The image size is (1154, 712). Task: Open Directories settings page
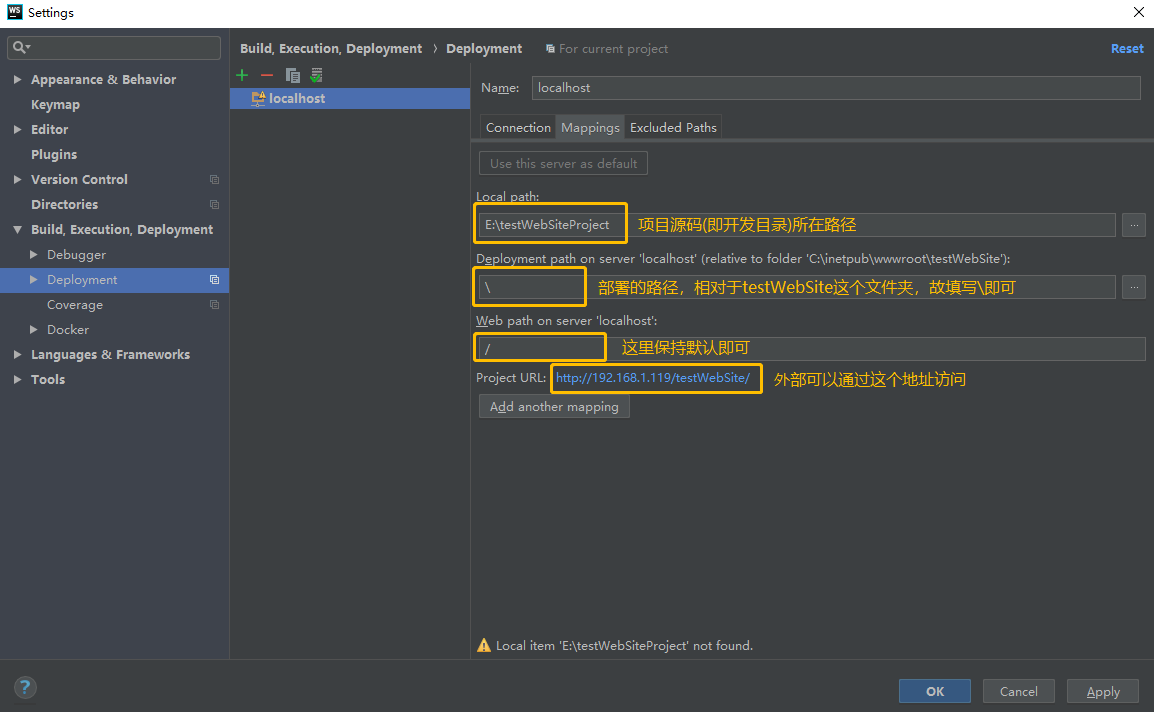point(64,205)
